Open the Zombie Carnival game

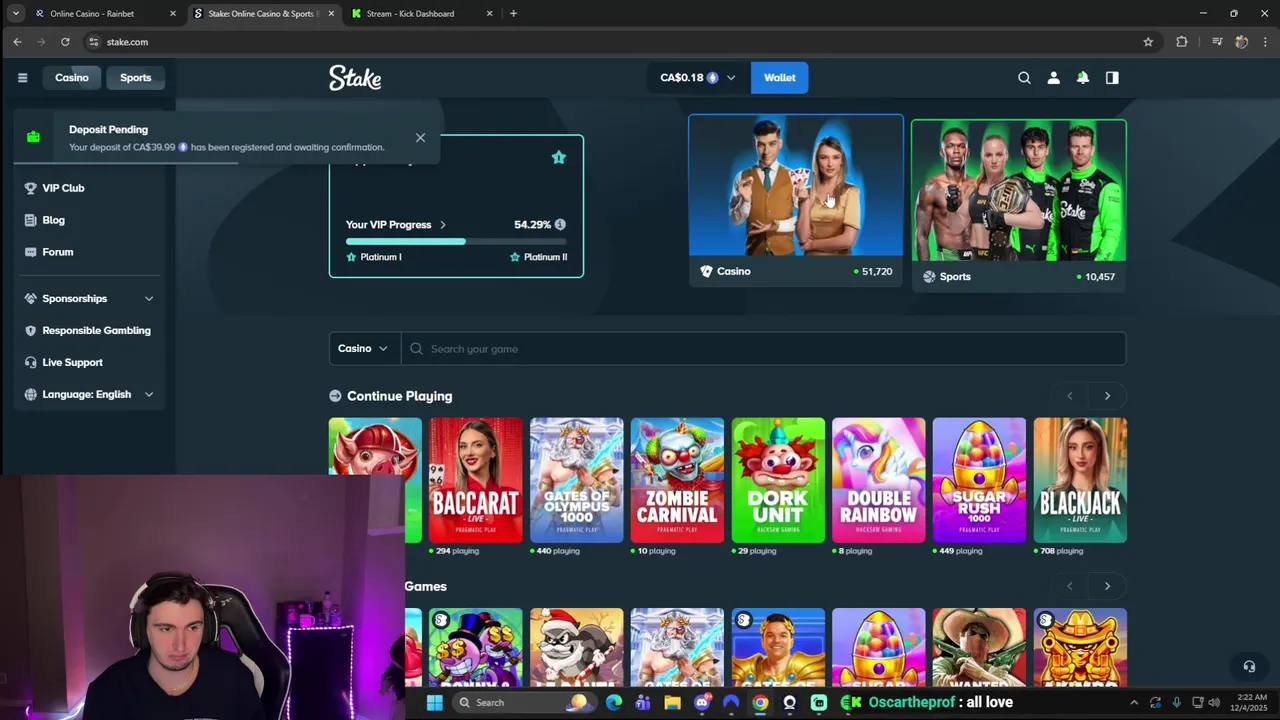[x=677, y=480]
